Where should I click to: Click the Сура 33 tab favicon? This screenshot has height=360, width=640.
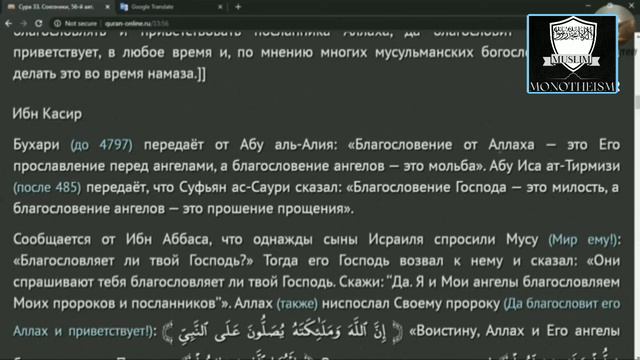pos(11,7)
